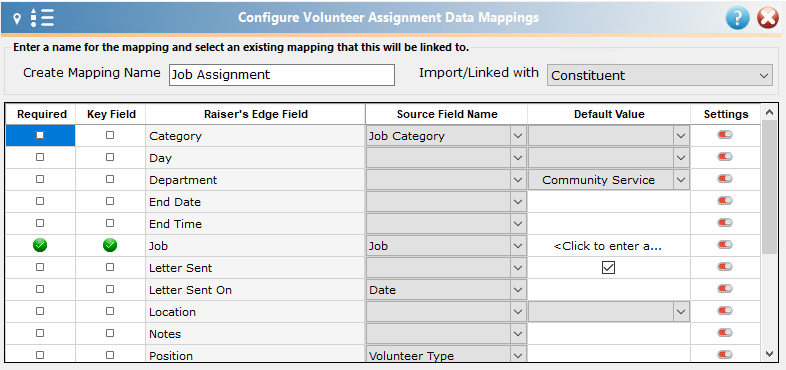Screen dimensions: 786x370
Task: Click green Required checkmark for Job
Action: click(x=40, y=246)
